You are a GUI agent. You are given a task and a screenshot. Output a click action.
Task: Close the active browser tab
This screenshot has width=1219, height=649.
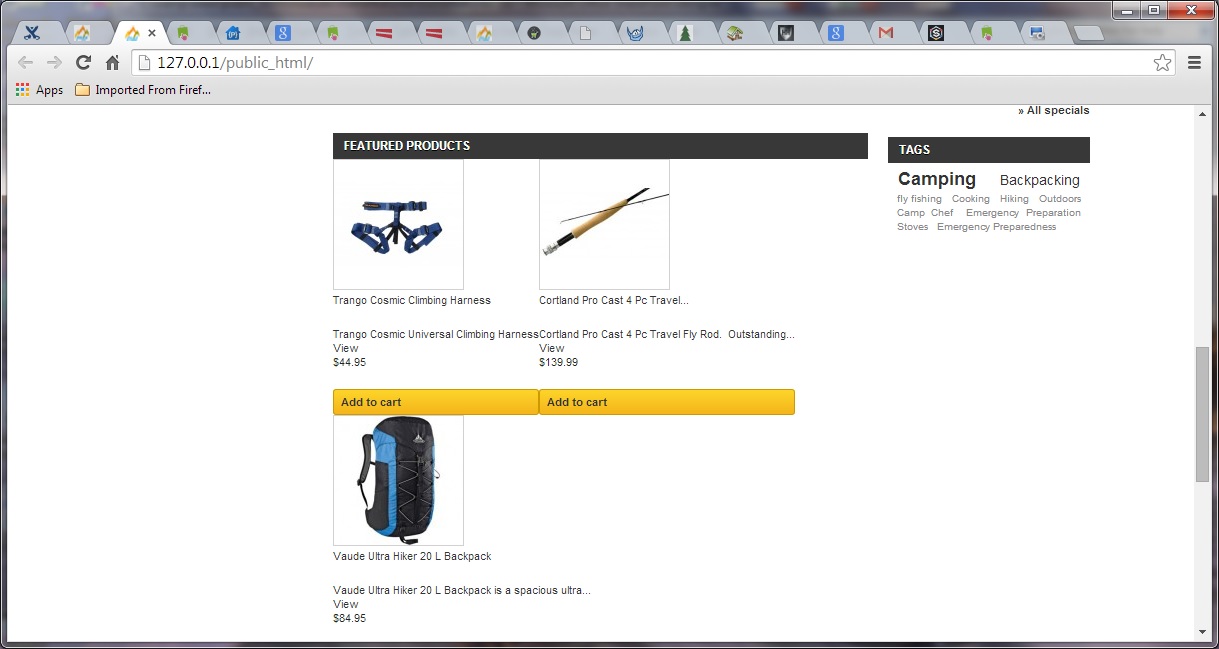coord(152,33)
